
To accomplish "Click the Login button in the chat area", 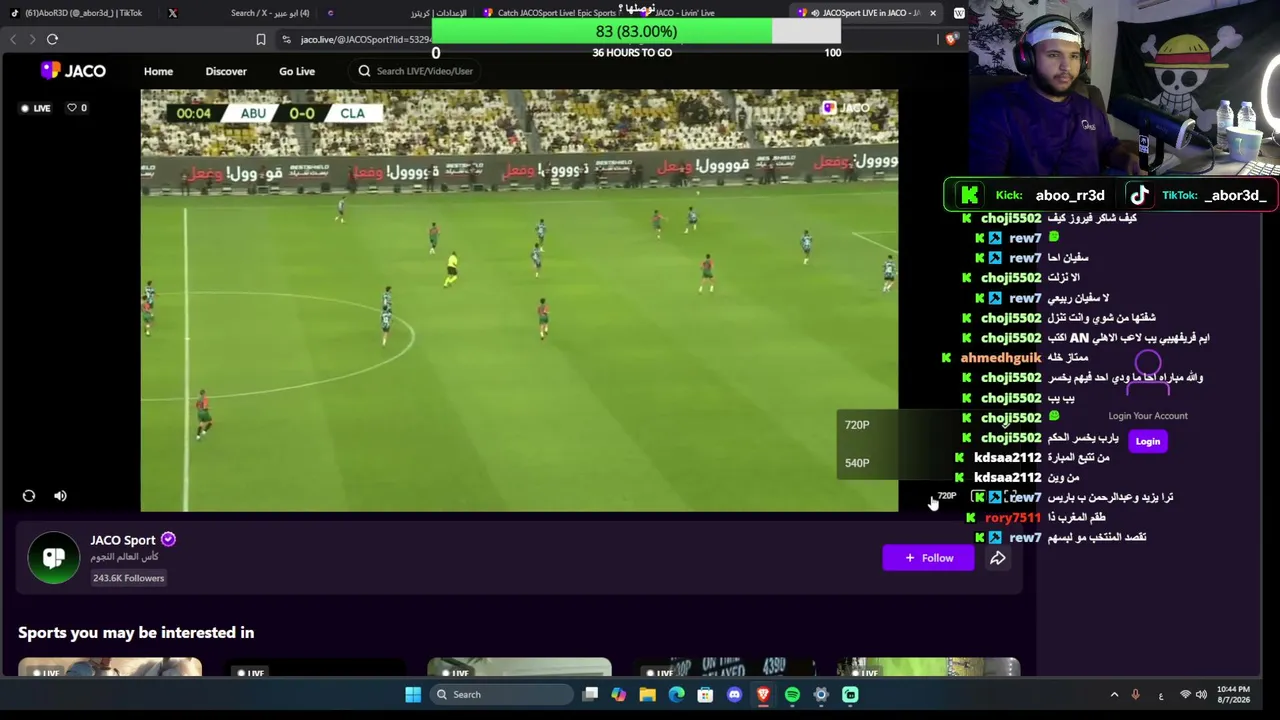I will [x=1148, y=441].
